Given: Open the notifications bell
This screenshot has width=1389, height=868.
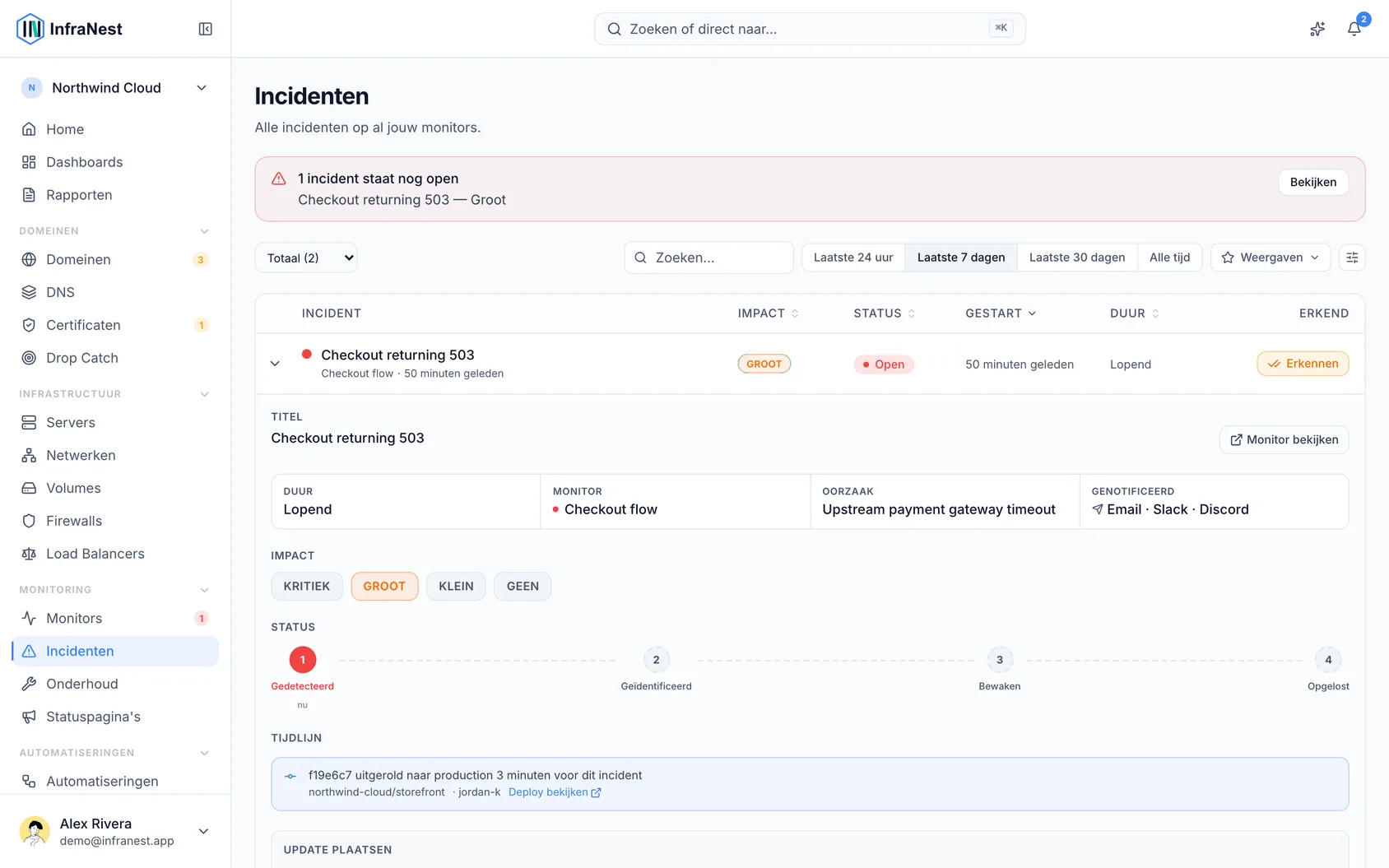Looking at the screenshot, I should click(1354, 29).
